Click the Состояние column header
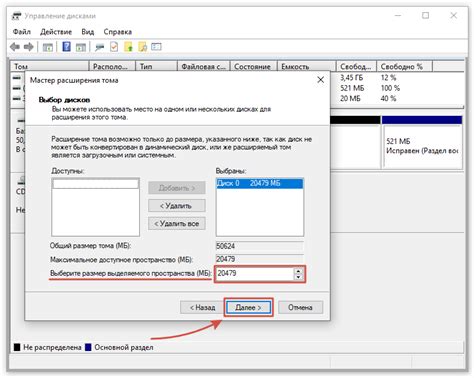474x378 pixels. point(253,67)
